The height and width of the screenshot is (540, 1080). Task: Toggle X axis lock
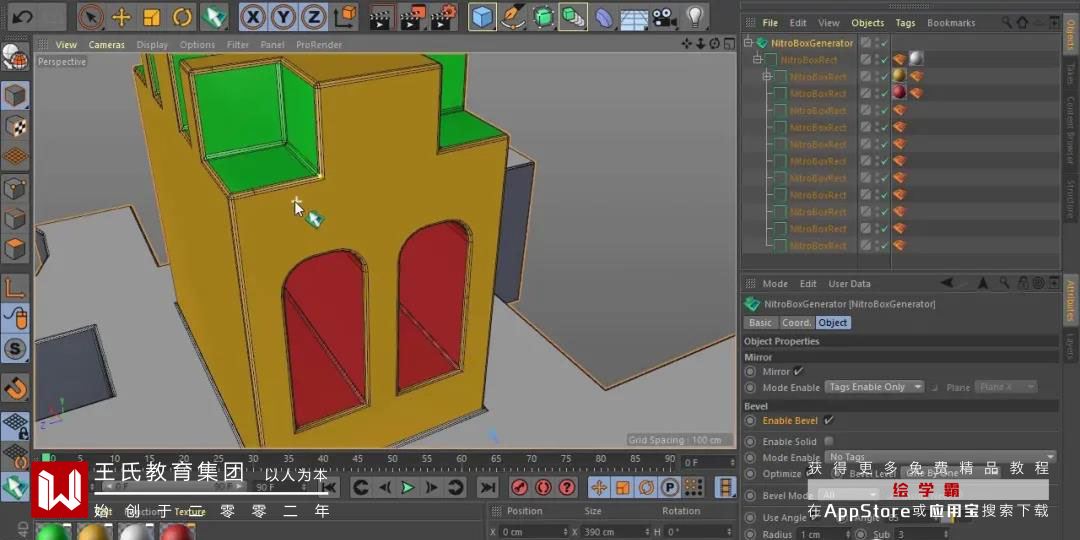click(x=253, y=17)
